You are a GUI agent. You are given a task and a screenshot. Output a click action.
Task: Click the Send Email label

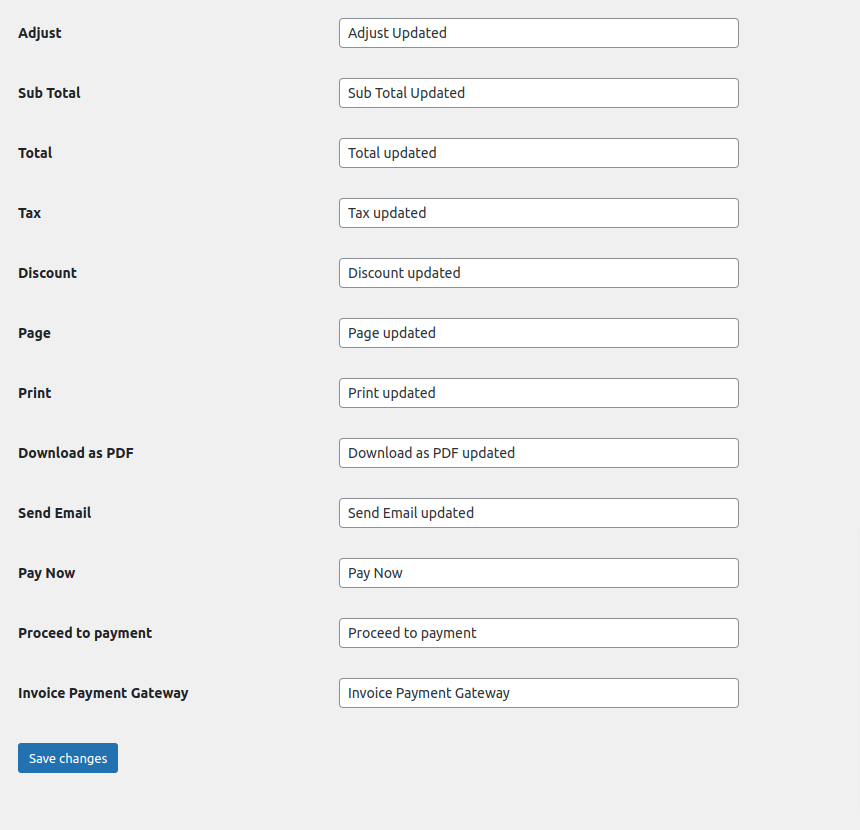pos(54,513)
